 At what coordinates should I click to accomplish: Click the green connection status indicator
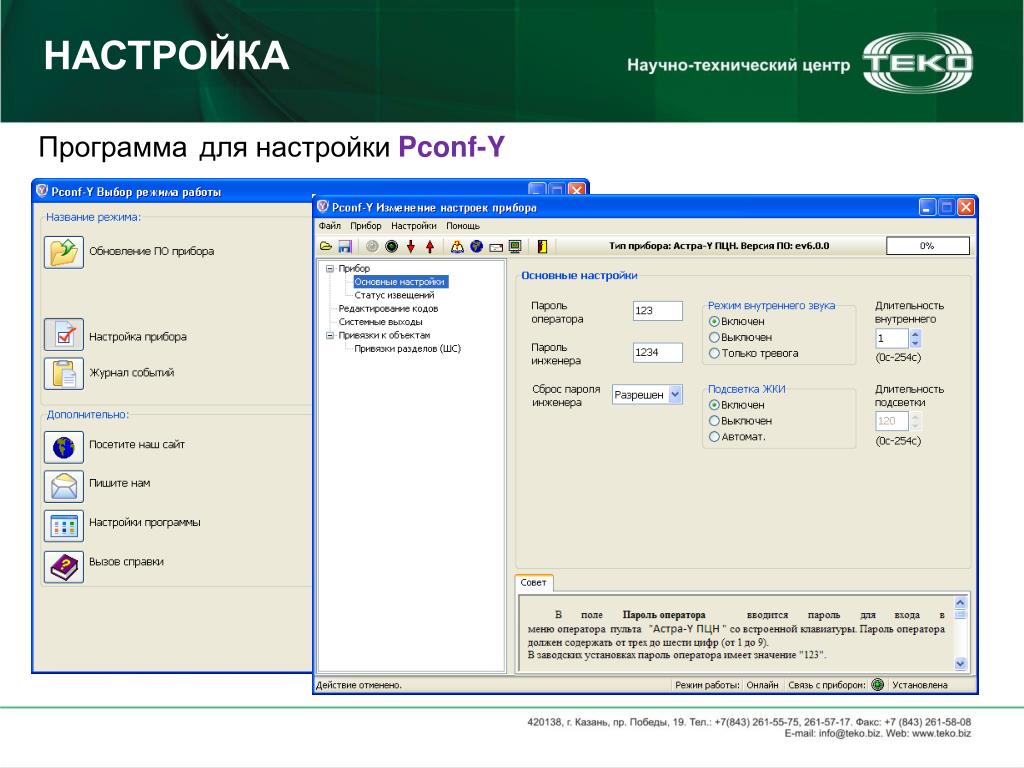pyautogui.click(x=878, y=684)
